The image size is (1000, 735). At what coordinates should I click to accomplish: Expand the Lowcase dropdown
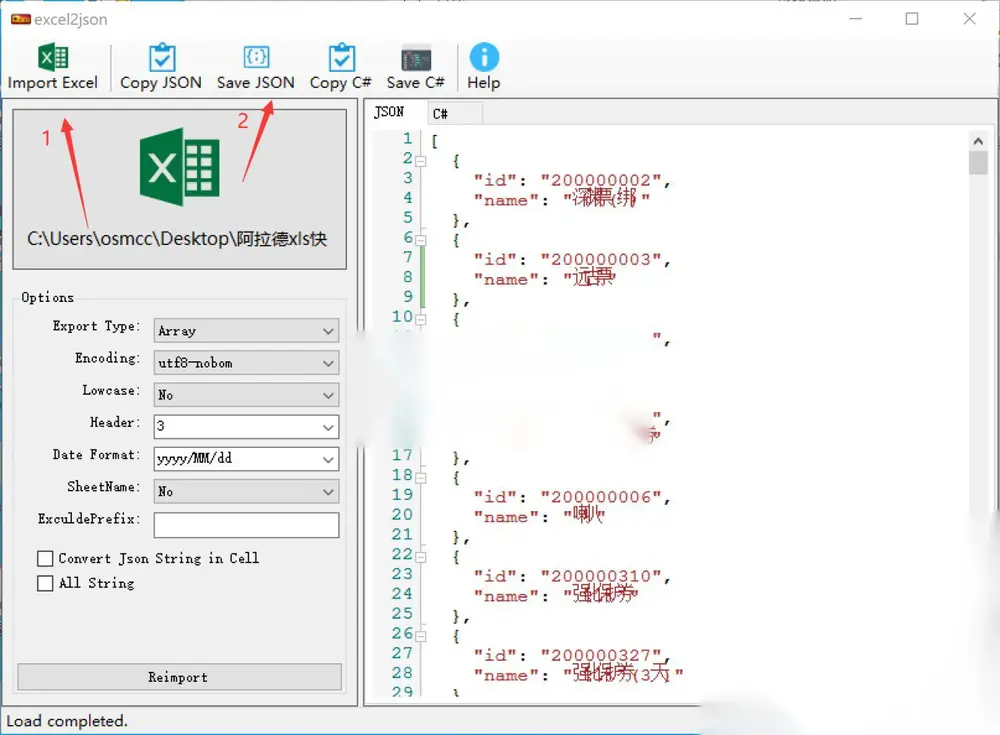pyautogui.click(x=246, y=395)
